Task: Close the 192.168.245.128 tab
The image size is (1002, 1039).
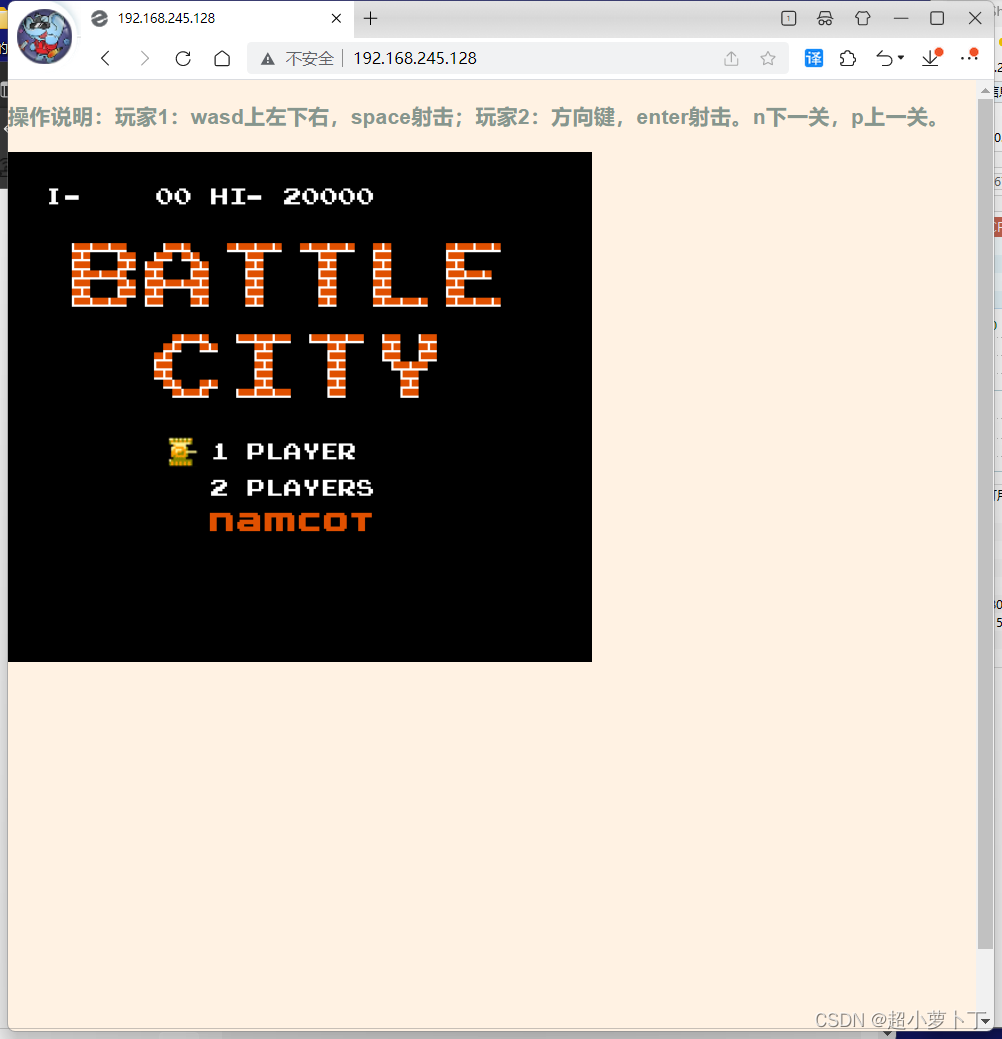Action: [337, 19]
